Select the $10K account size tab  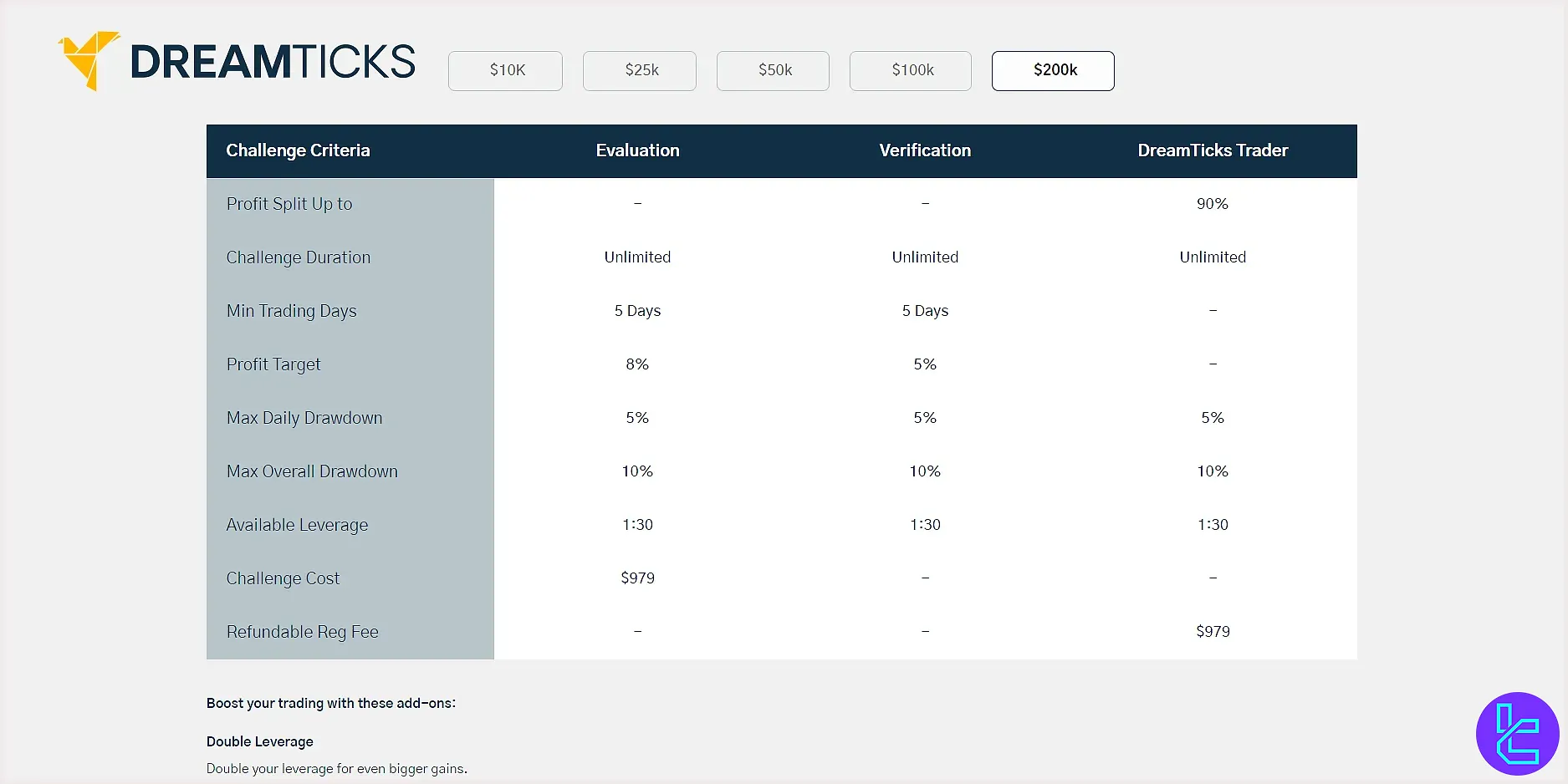click(x=505, y=71)
